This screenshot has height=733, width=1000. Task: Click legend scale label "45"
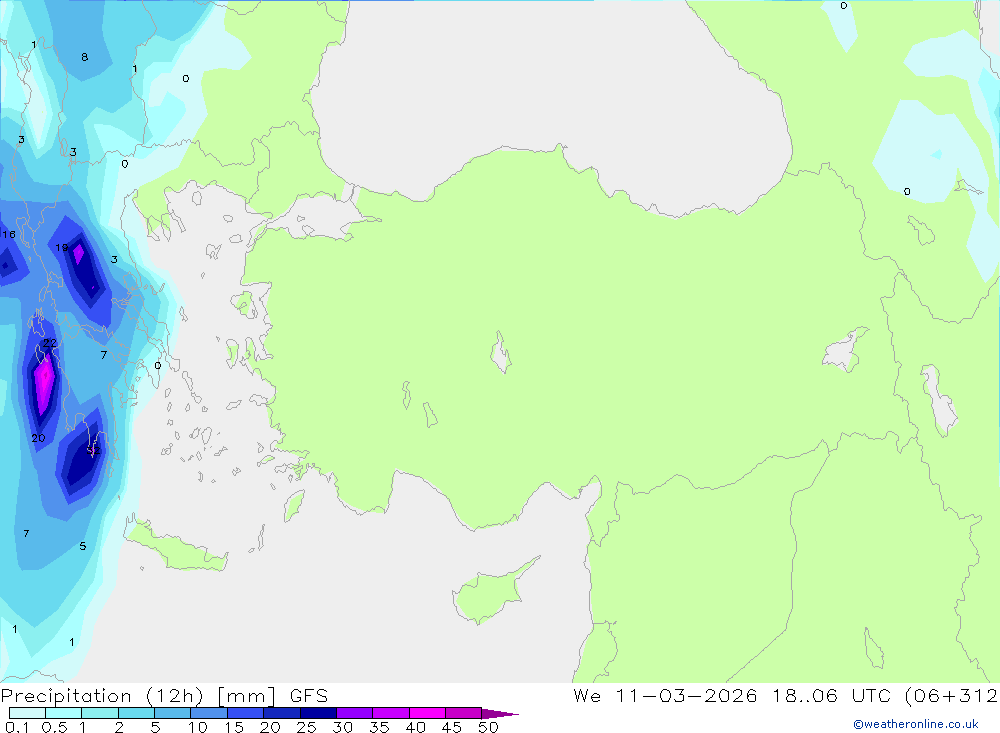[452, 727]
